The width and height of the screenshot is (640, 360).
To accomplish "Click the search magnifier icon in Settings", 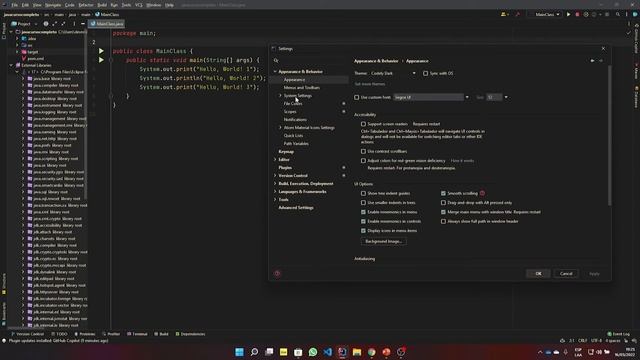I will coord(276,60).
